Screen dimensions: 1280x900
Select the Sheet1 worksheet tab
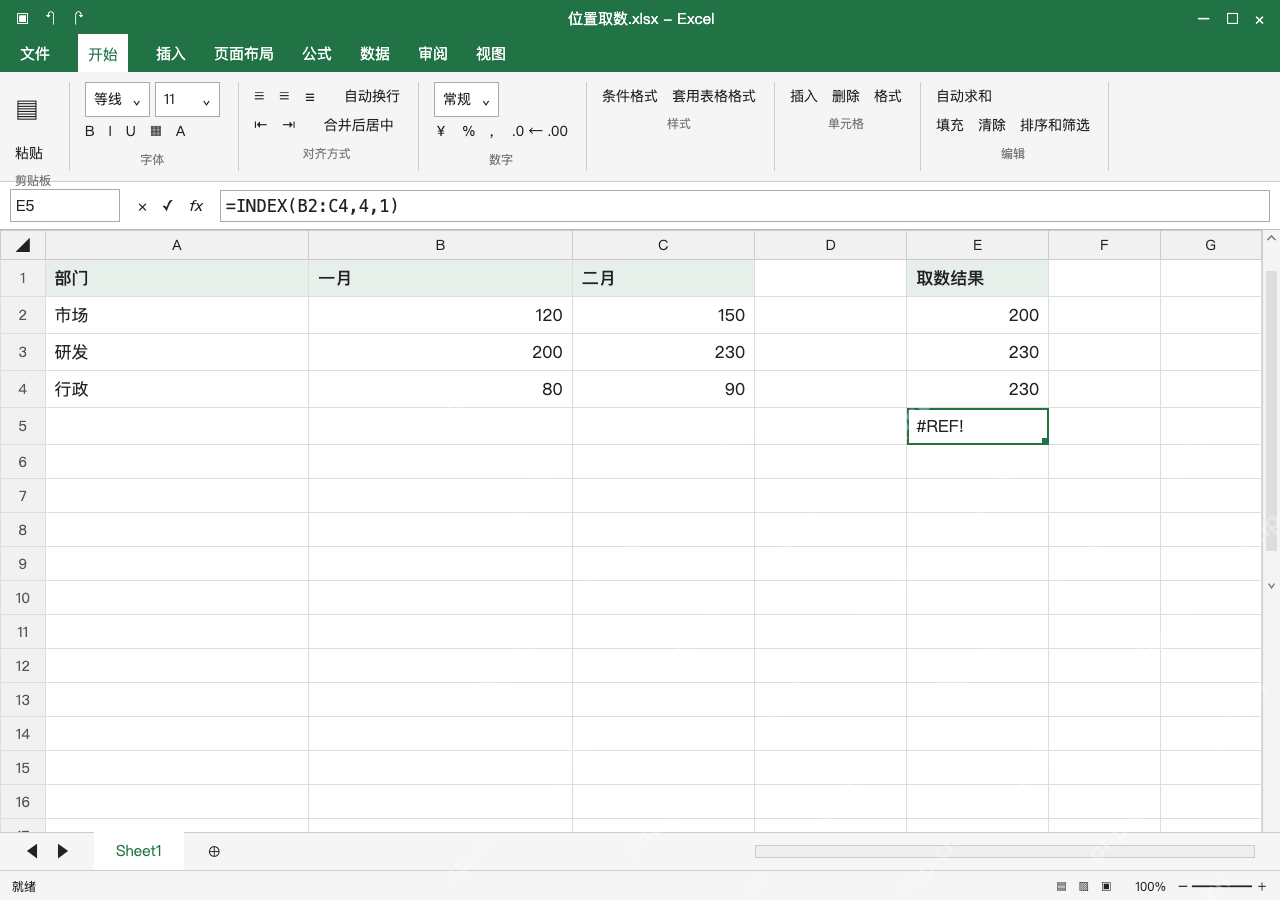(139, 851)
